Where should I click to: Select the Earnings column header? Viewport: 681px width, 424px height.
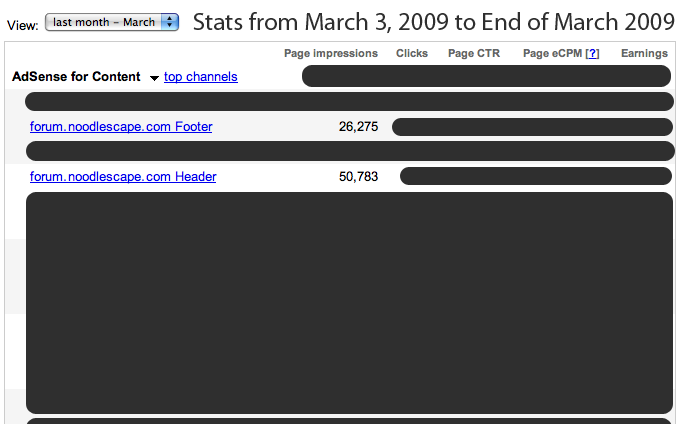(644, 53)
